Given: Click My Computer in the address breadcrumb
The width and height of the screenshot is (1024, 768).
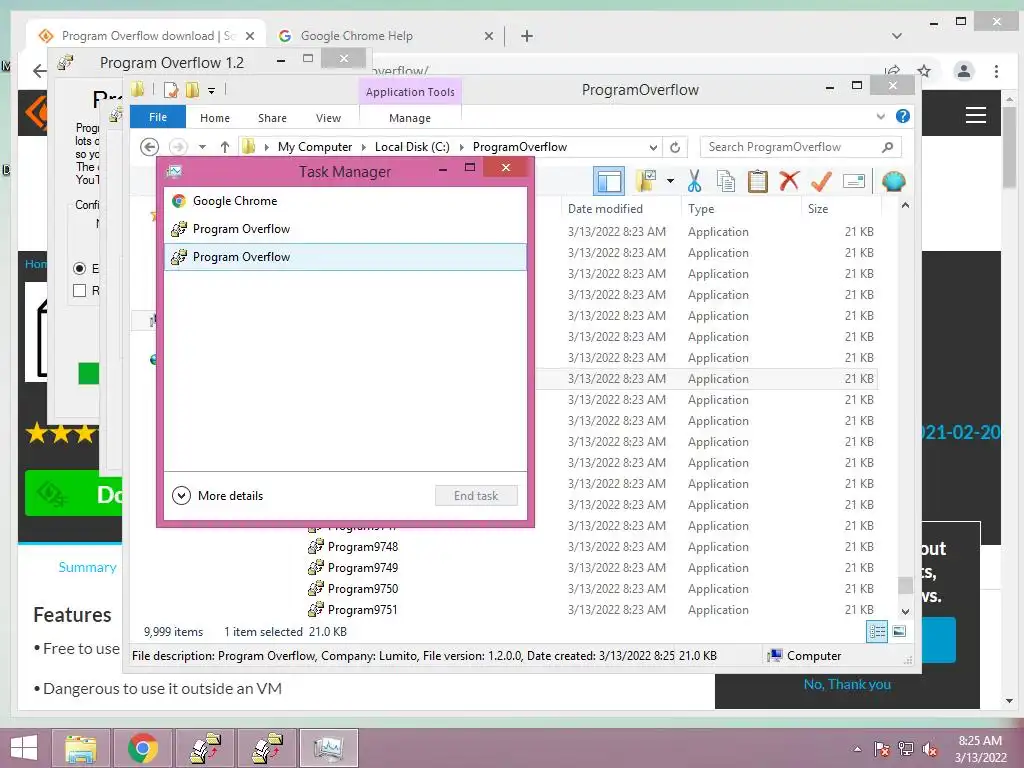Looking at the screenshot, I should 315,147.
